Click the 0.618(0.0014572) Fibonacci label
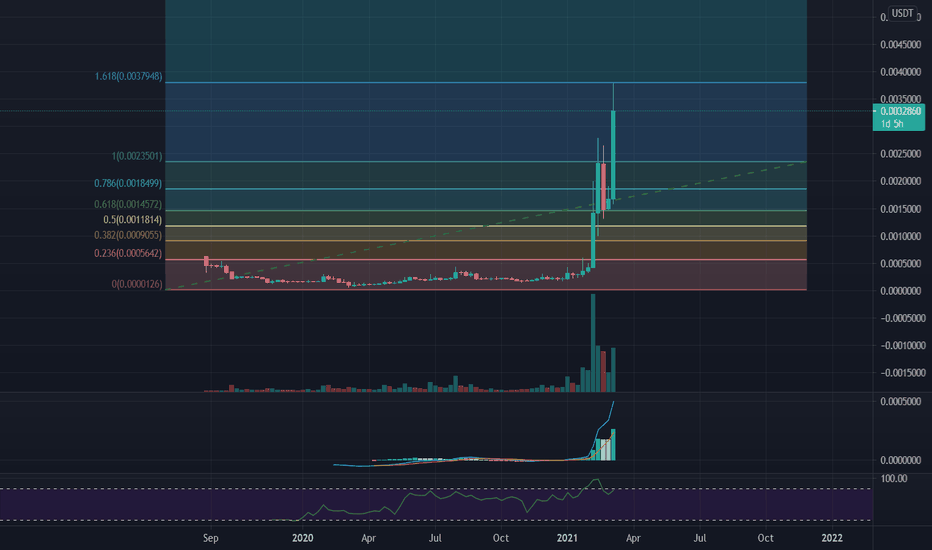This screenshot has height=550, width=932. [128, 204]
